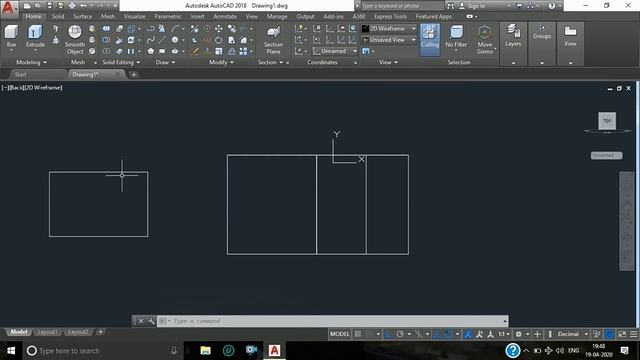The width and height of the screenshot is (640, 360).
Task: Click the Polyline draw tool
Action: coord(151,29)
